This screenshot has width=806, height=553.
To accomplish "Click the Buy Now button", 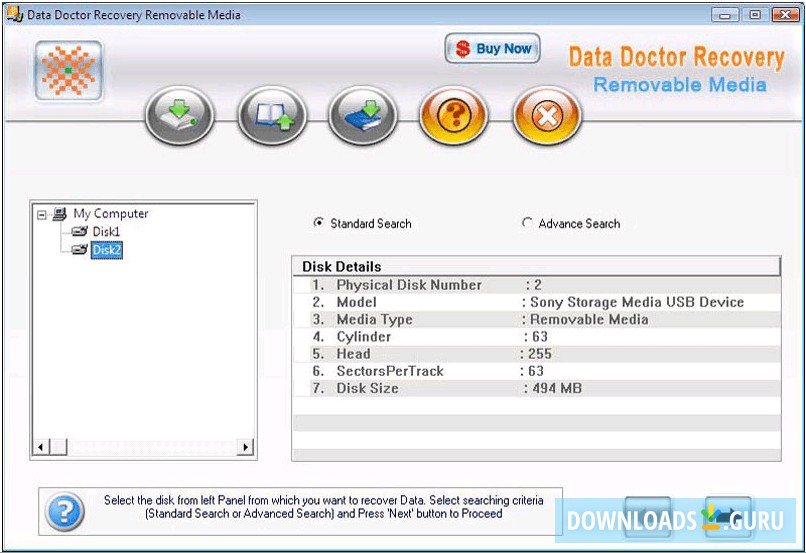I will 492,49.
